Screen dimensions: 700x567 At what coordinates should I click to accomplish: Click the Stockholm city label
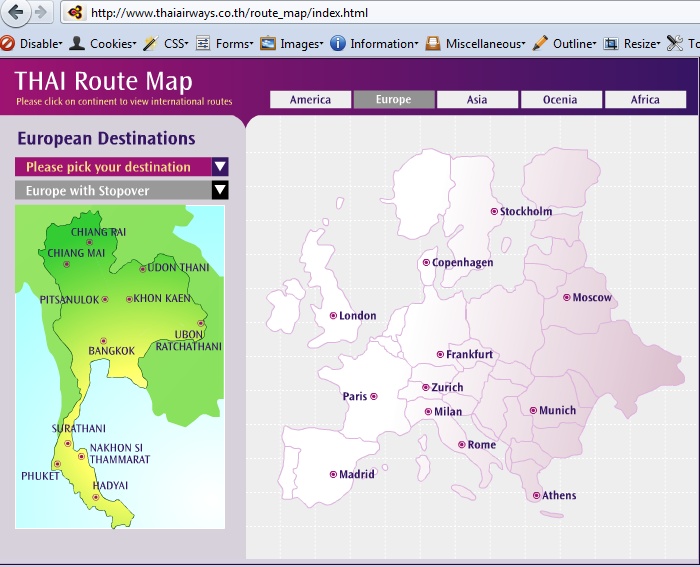(526, 211)
